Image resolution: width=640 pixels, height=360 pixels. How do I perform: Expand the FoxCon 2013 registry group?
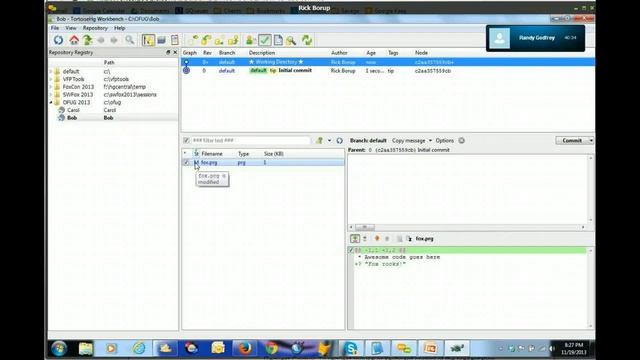[x=51, y=87]
